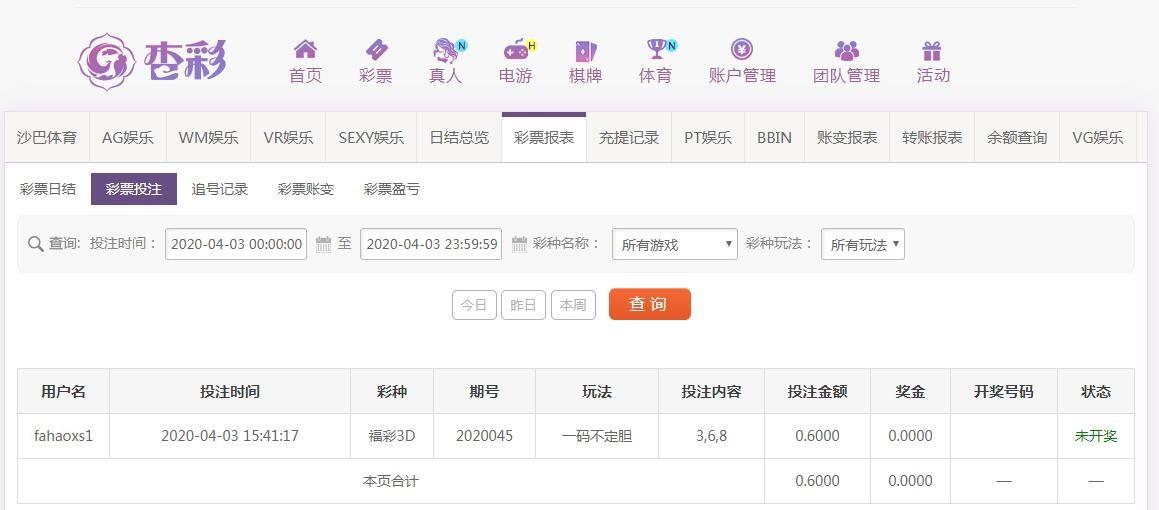
Task: Select the 彩票投注 sub-tab
Action: (x=134, y=189)
